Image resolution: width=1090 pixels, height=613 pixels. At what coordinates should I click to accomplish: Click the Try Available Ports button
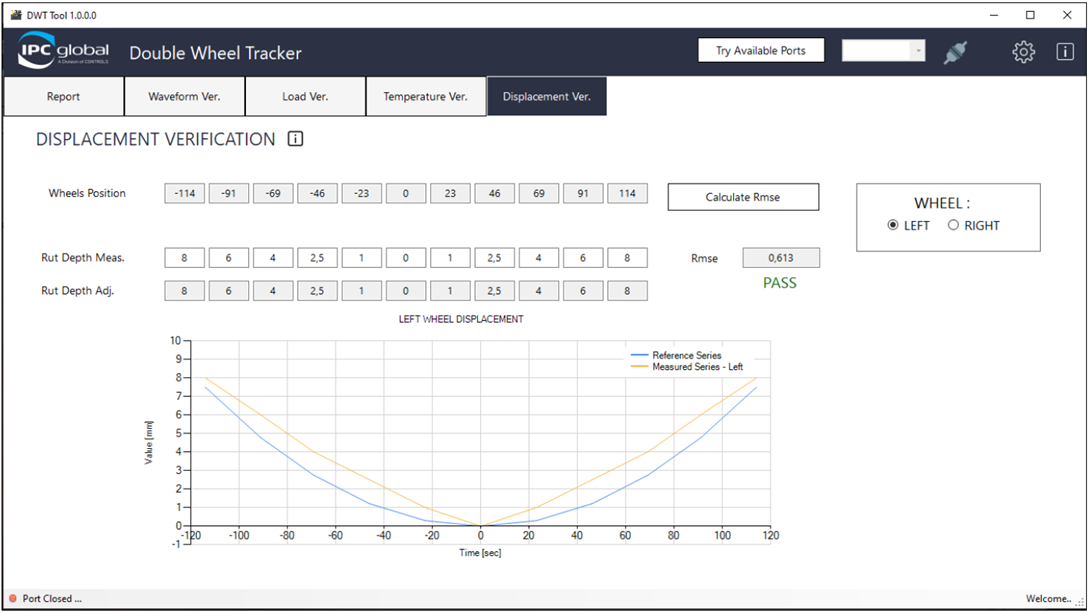coord(760,51)
